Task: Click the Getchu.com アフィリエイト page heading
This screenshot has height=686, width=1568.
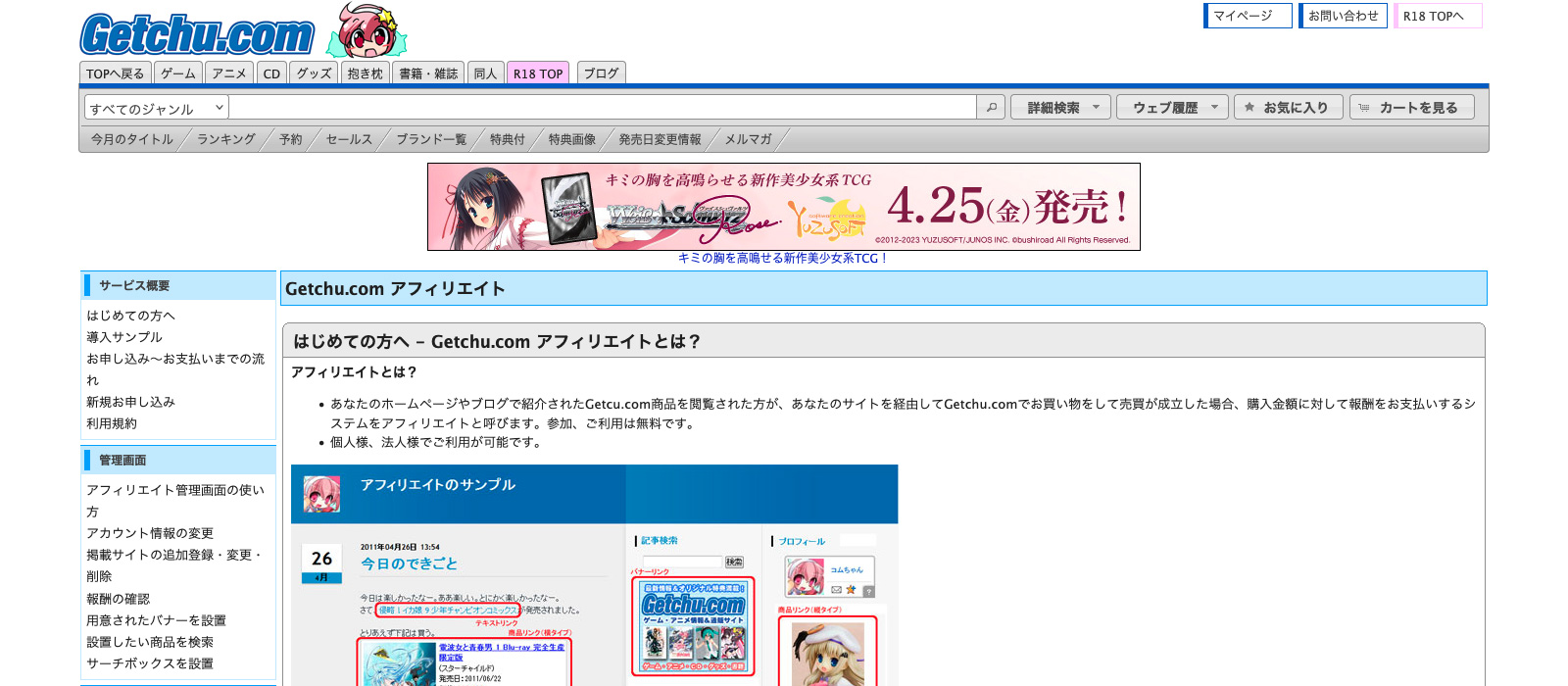Action: pos(884,288)
